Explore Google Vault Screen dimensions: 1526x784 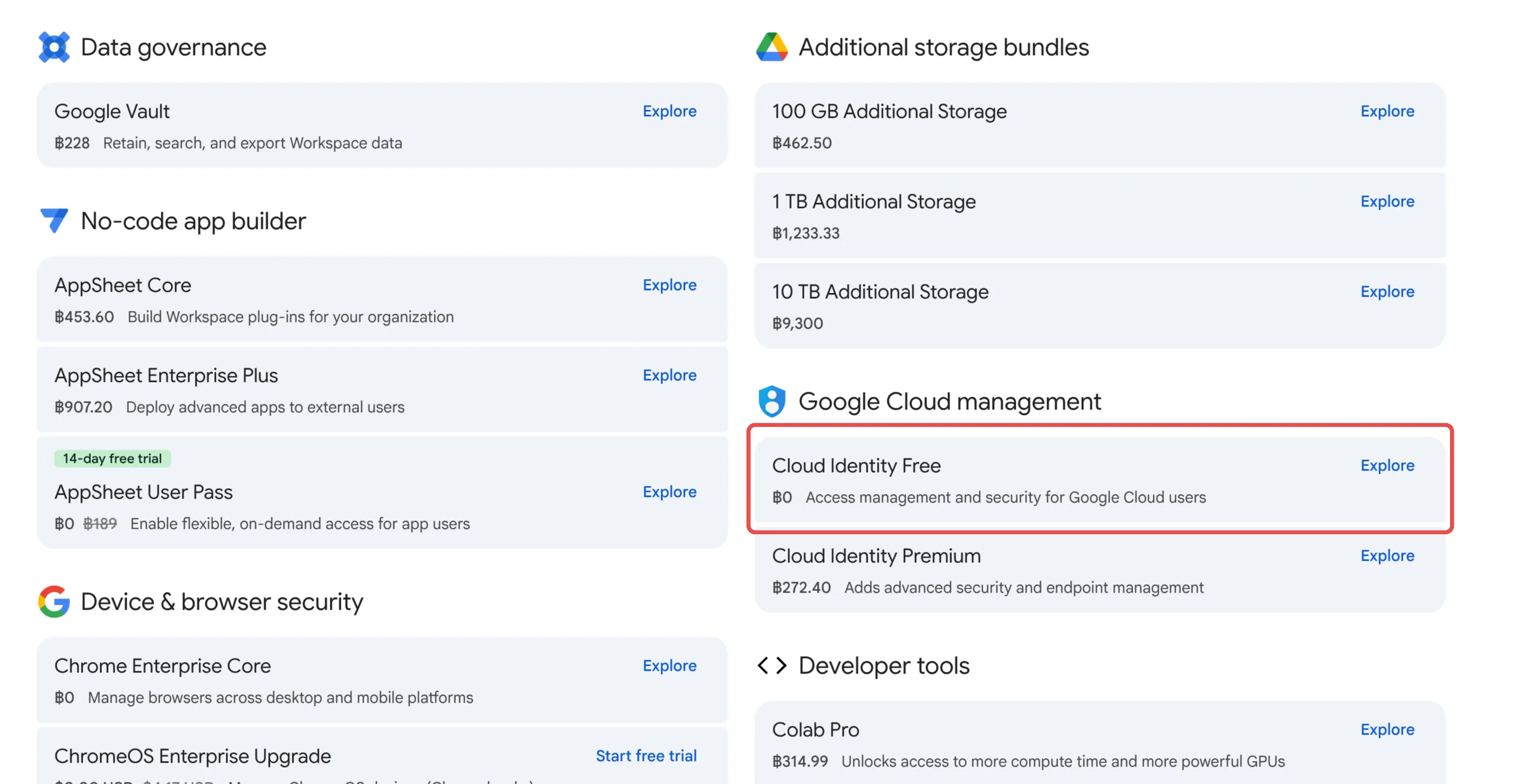point(669,111)
